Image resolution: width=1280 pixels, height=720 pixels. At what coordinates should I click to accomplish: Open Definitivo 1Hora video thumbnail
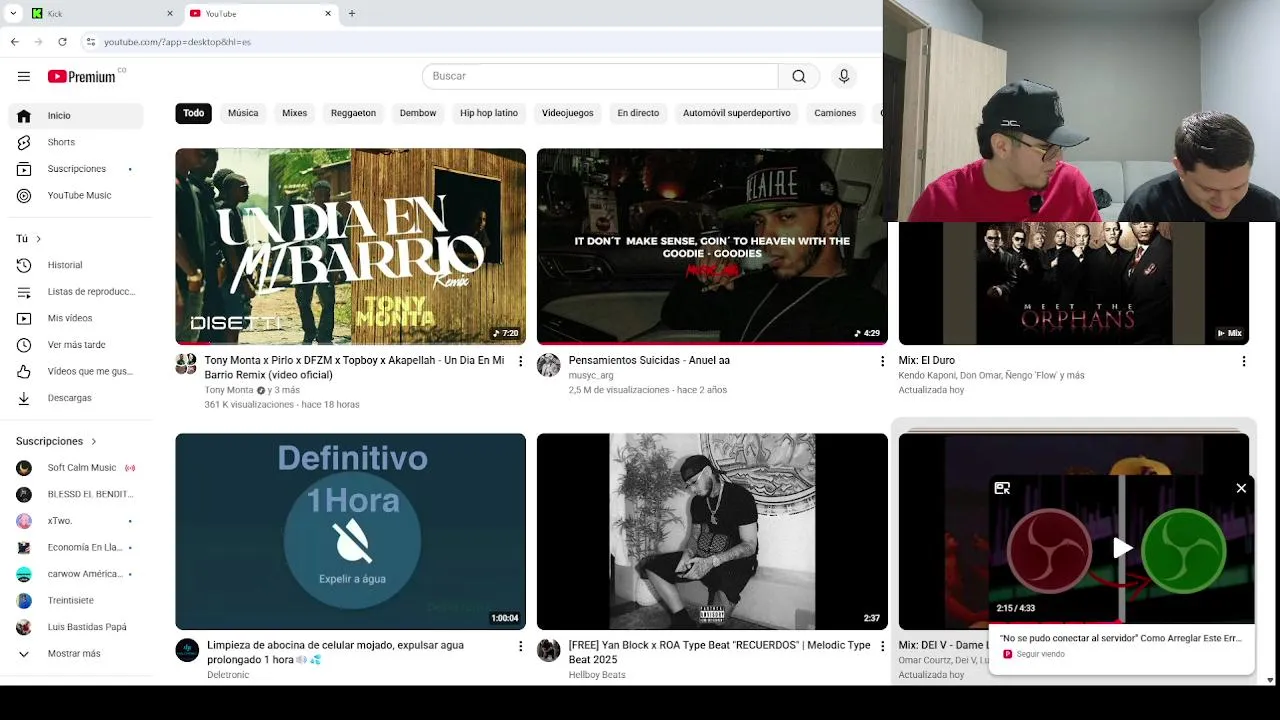coord(351,531)
